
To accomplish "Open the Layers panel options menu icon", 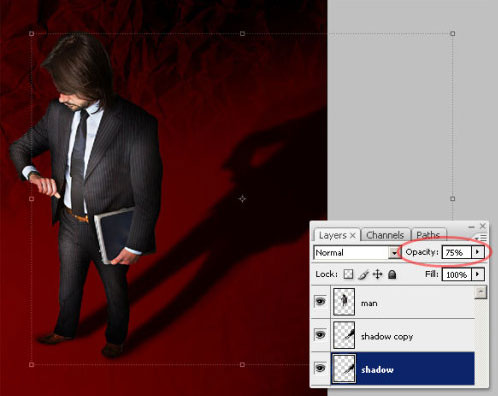I will pos(481,238).
